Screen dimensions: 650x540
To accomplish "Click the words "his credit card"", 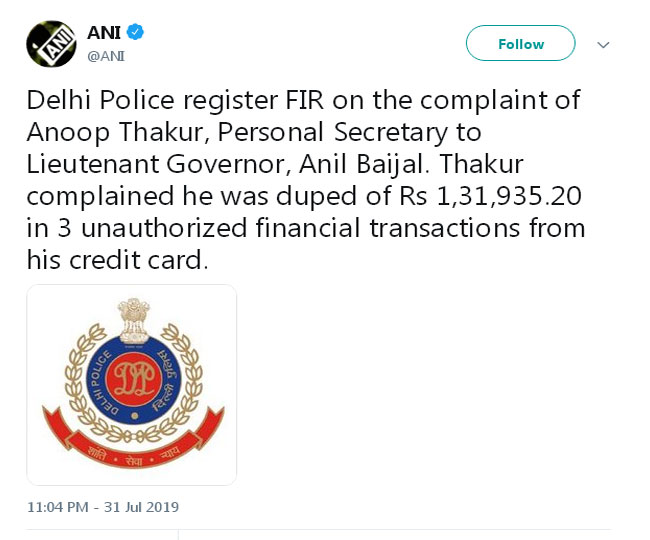I will pos(115,260).
